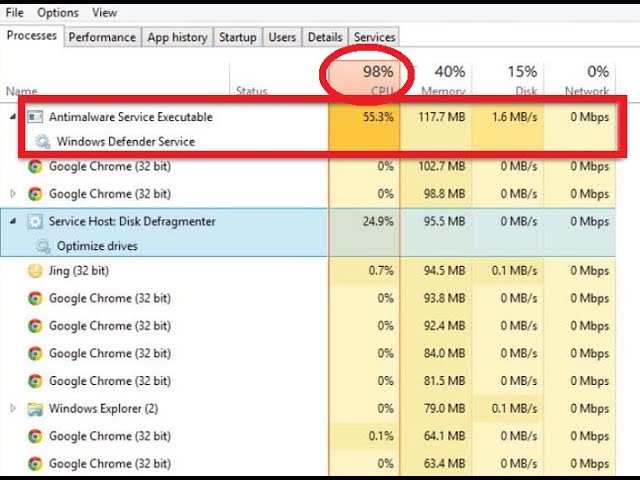This screenshot has height=480, width=640.
Task: Expand the Google Chrome 98.8 MB group
Action: [13, 193]
